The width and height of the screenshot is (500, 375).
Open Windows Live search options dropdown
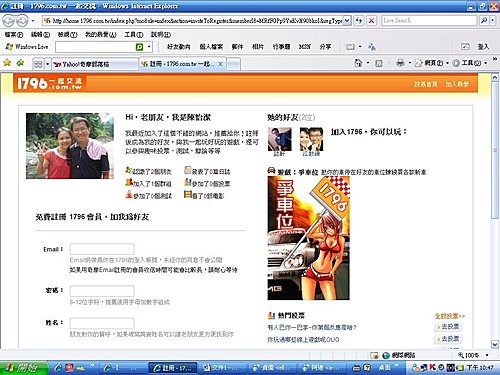coord(149,47)
